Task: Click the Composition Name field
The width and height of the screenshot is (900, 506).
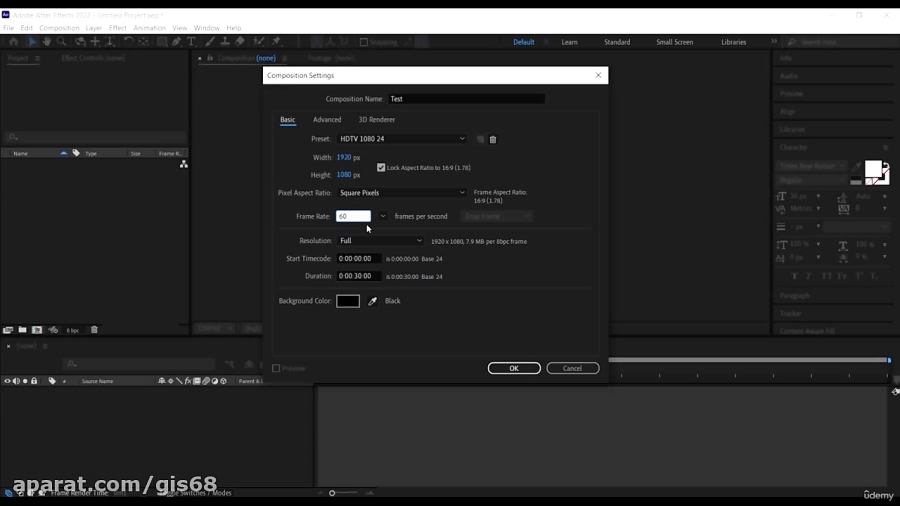Action: (467, 99)
